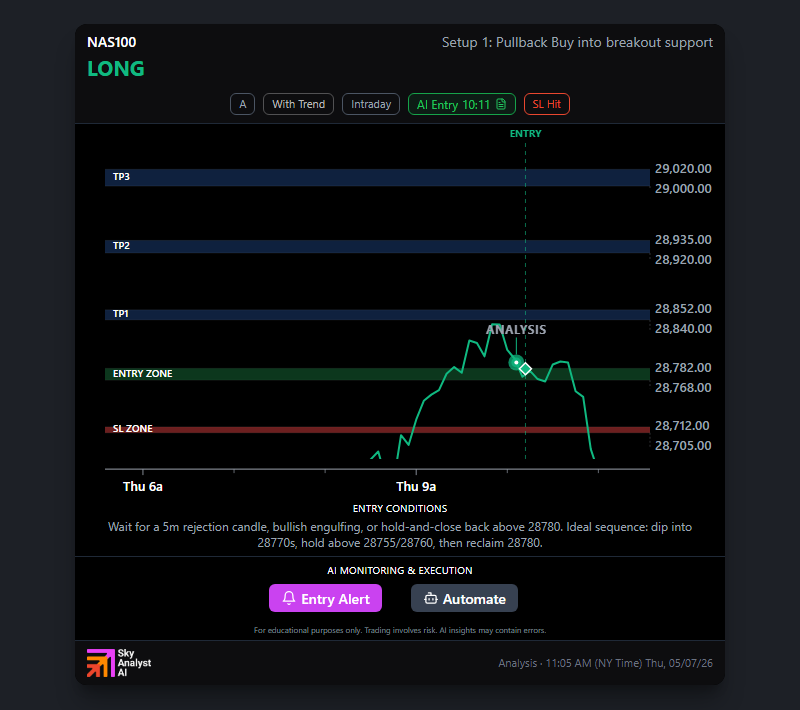Click the Thu 6a axis label
800x710 pixels.
143,487
